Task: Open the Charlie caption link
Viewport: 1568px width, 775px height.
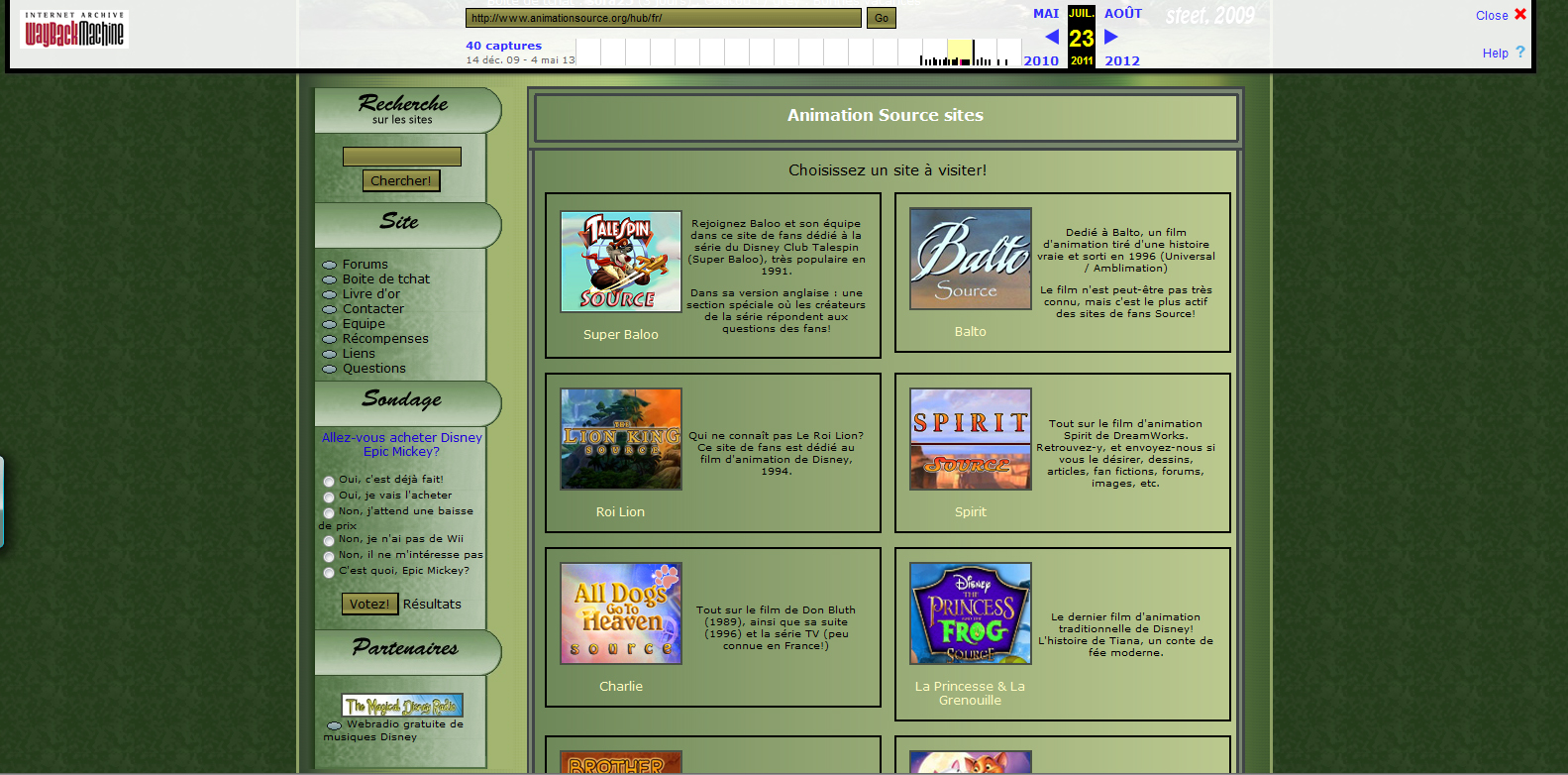Action: (621, 687)
